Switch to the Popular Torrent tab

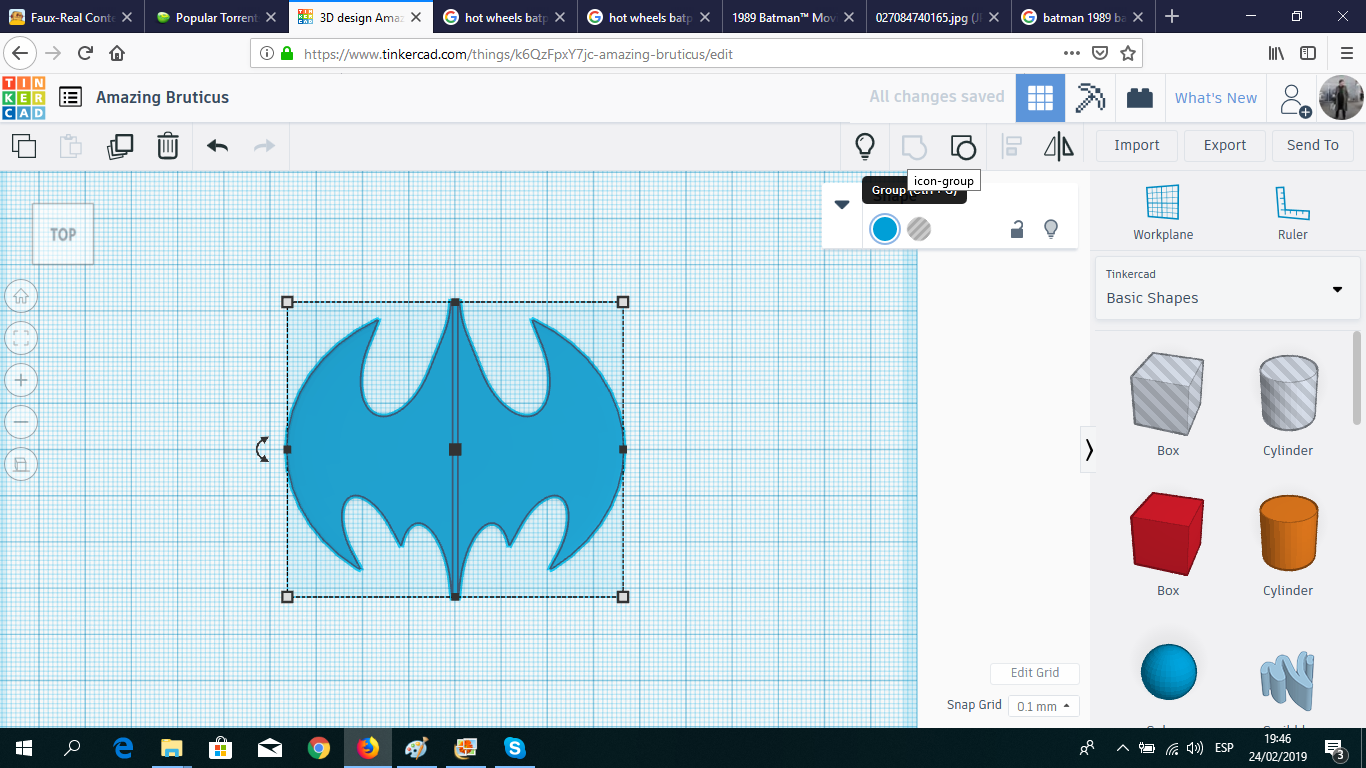217,17
